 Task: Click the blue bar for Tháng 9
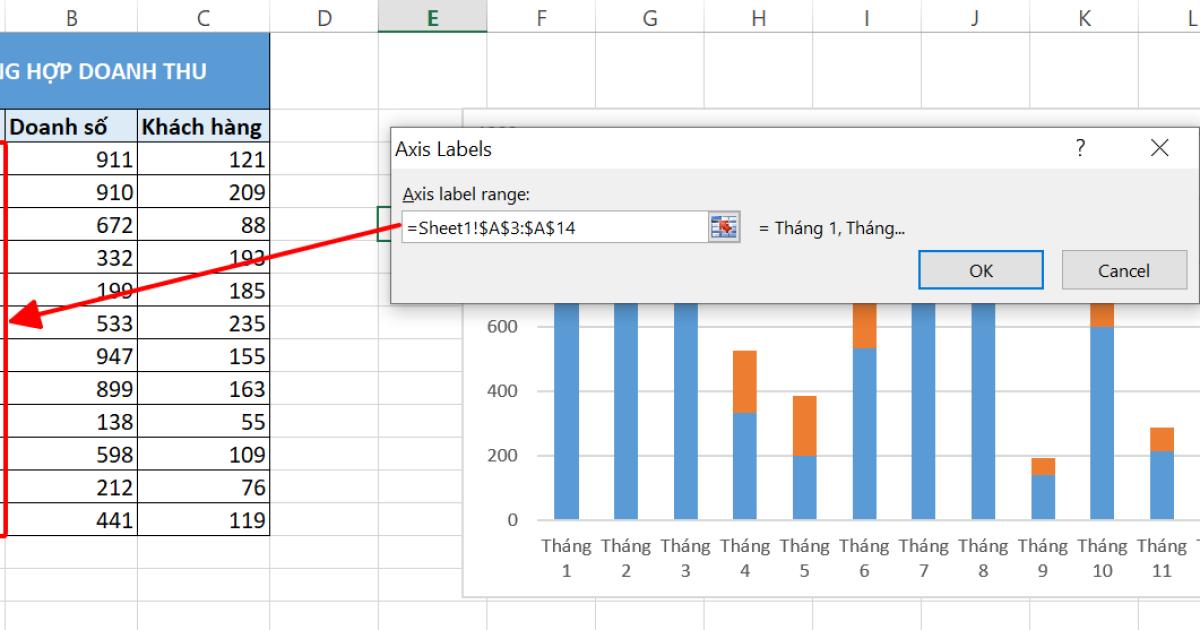[x=1042, y=495]
